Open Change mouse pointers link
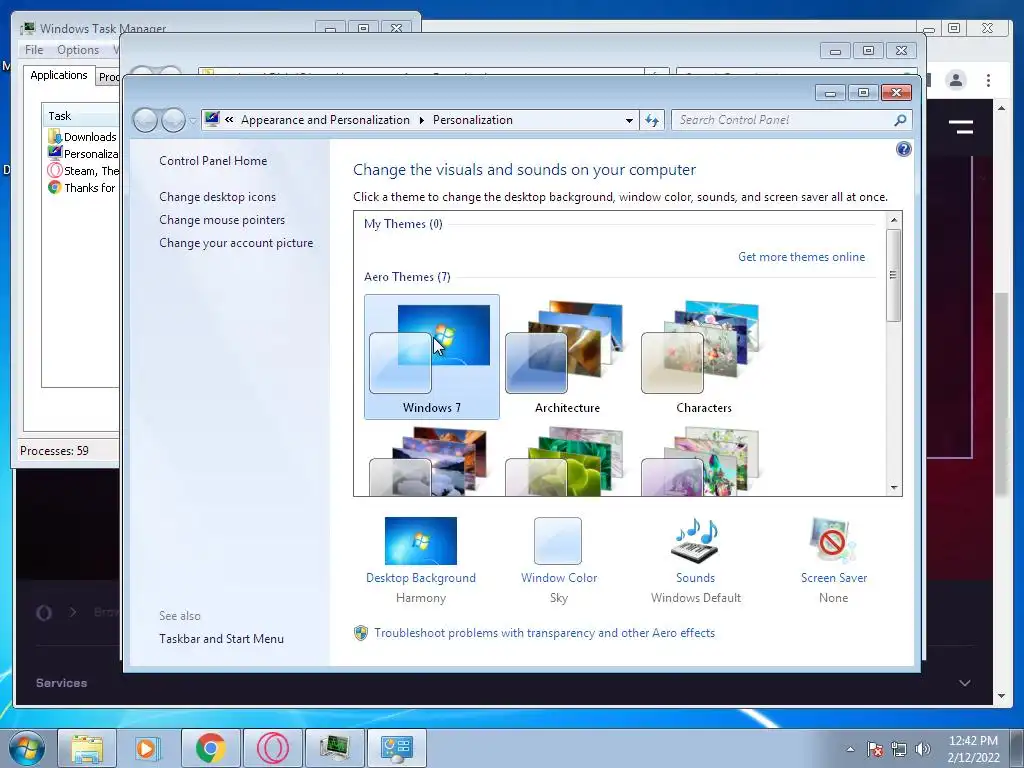 (222, 220)
